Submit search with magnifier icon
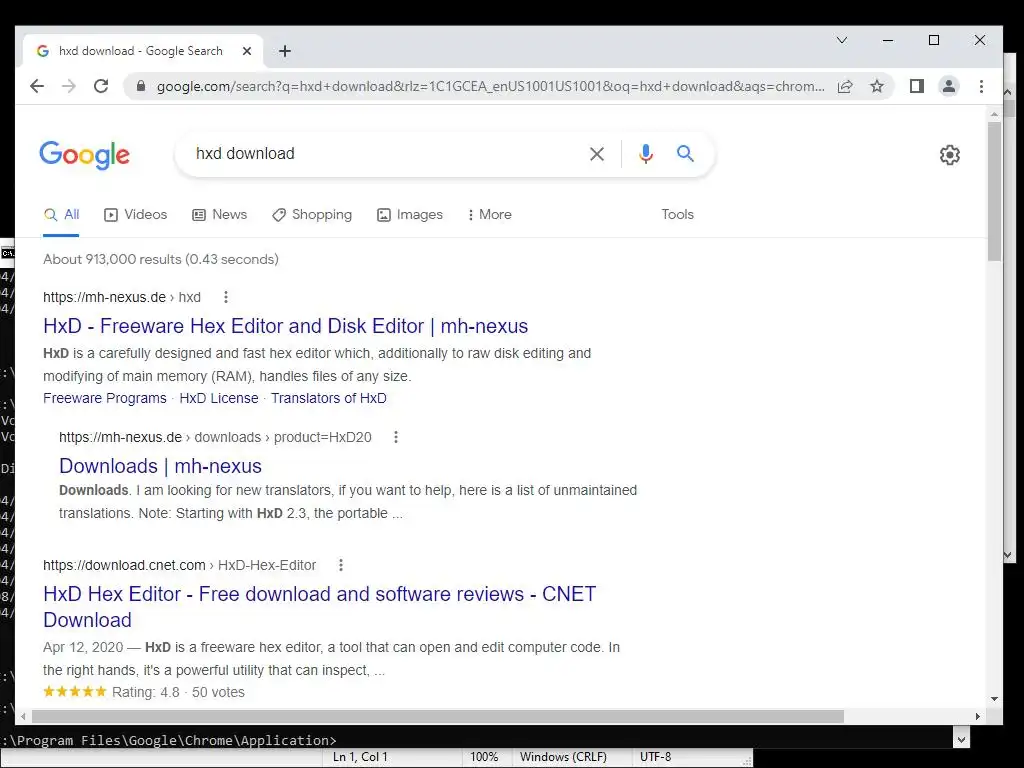This screenshot has width=1024, height=768. pos(685,153)
